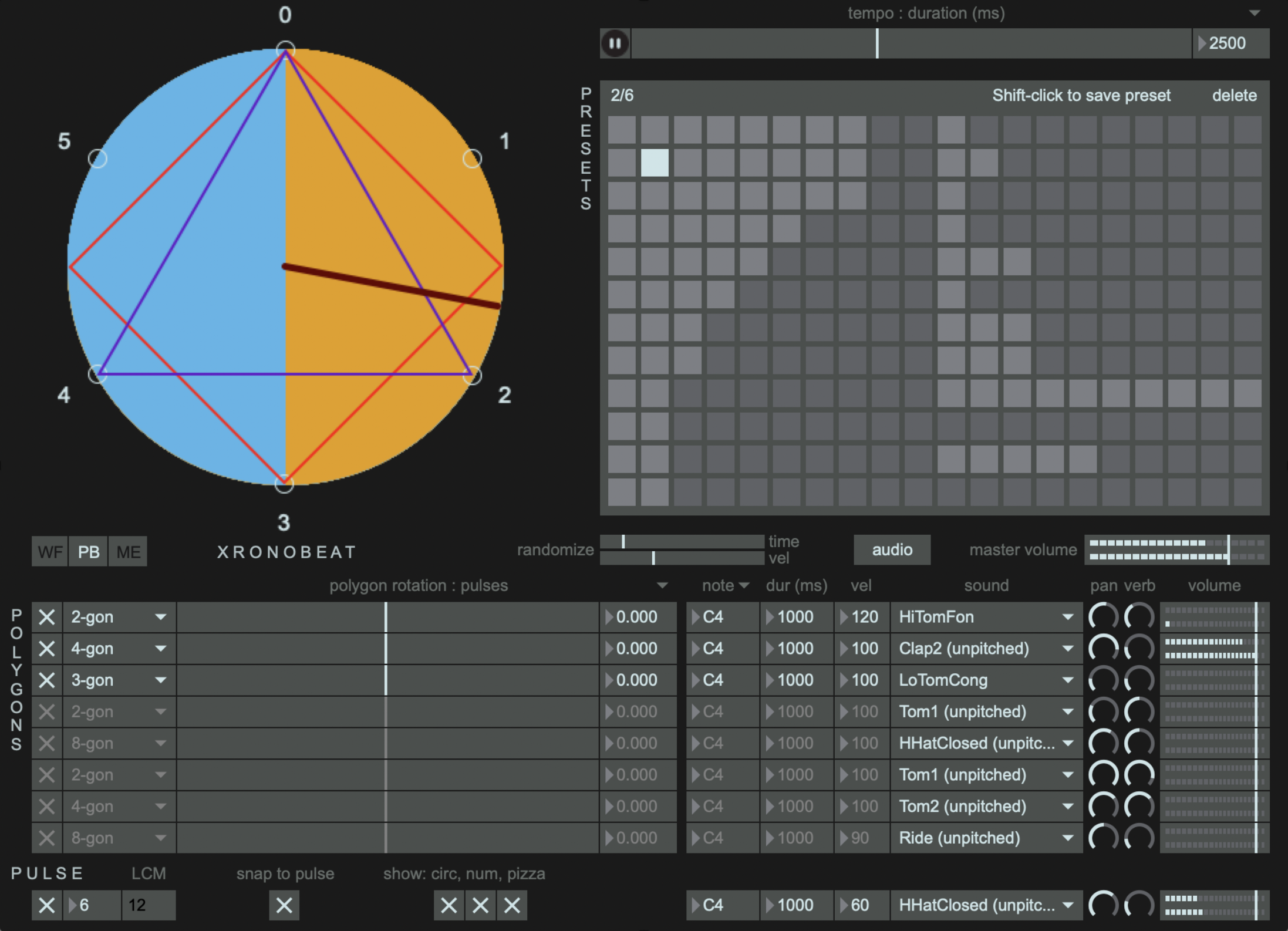Click the verb knob on the Clap2 row

[x=1139, y=648]
